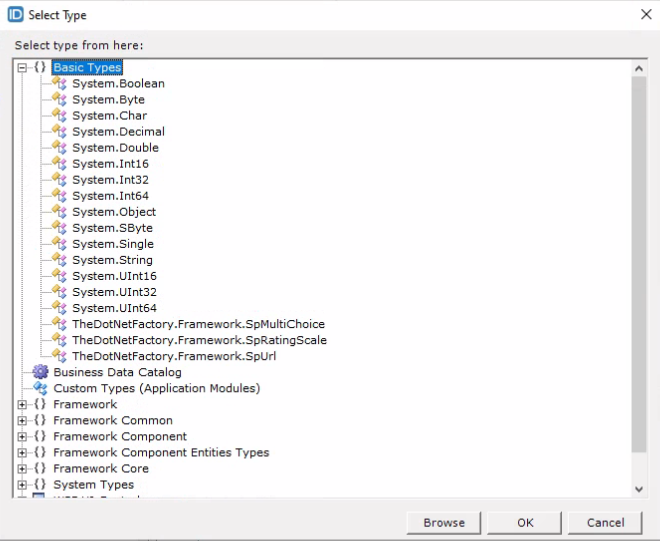Expand the Framework Core node
Viewport: 660px width, 541px height.
pos(22,469)
